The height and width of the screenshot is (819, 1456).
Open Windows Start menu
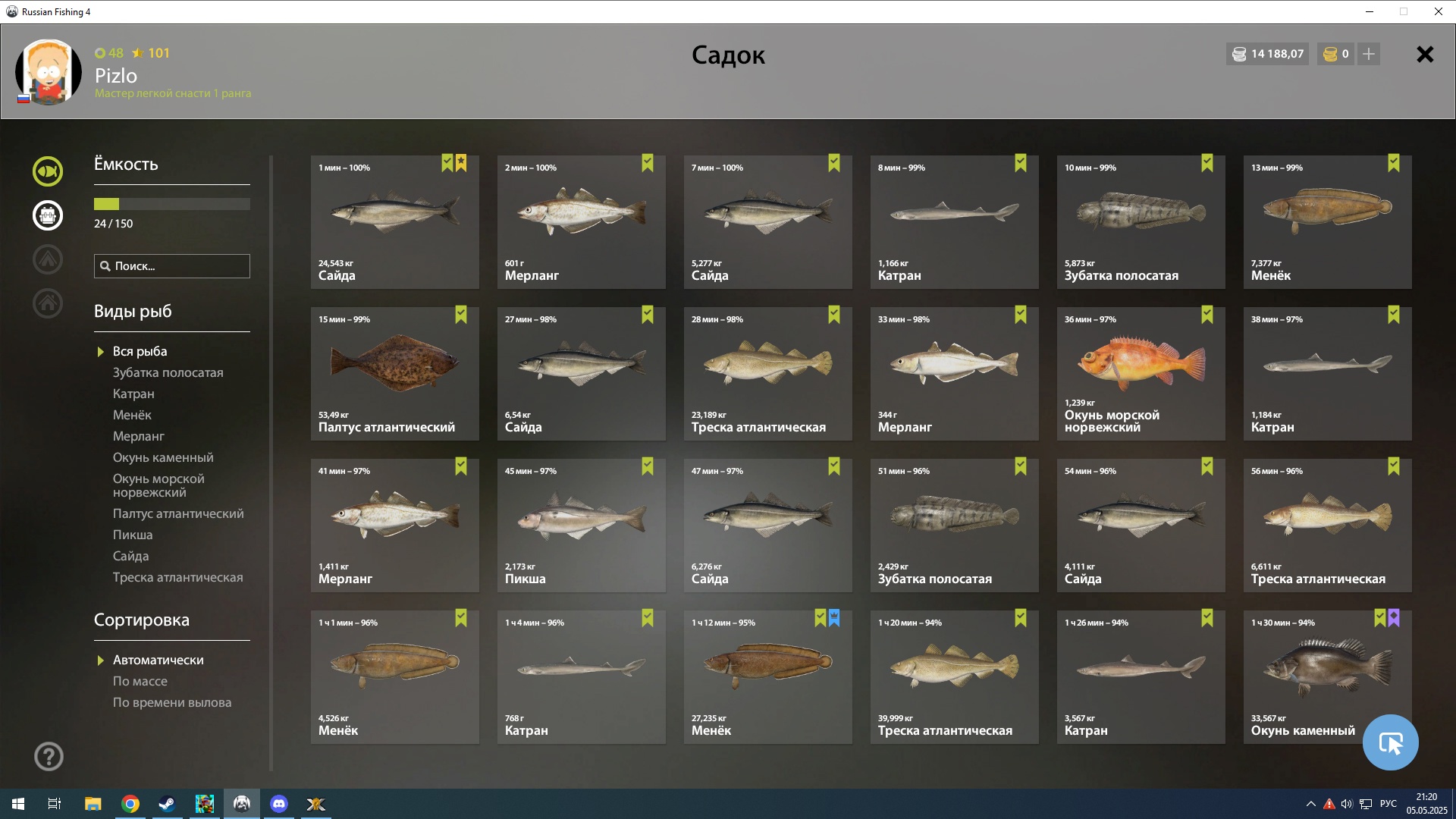(18, 804)
